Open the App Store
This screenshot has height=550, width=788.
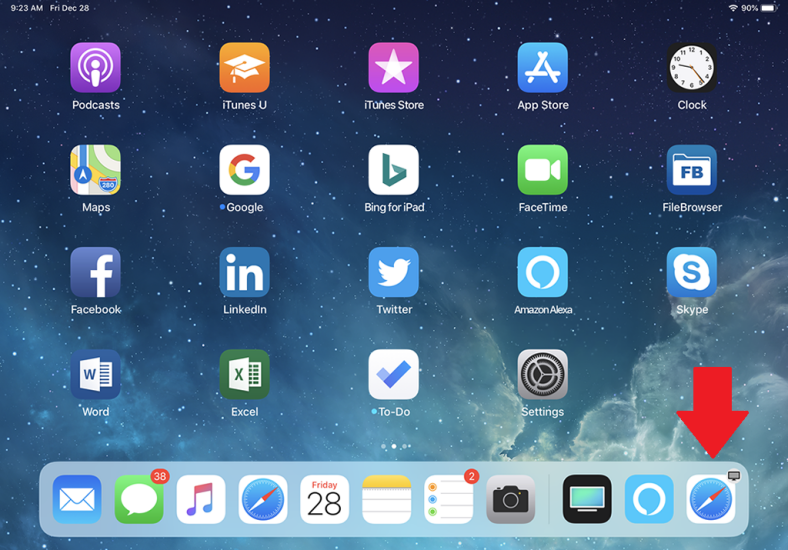pos(543,68)
